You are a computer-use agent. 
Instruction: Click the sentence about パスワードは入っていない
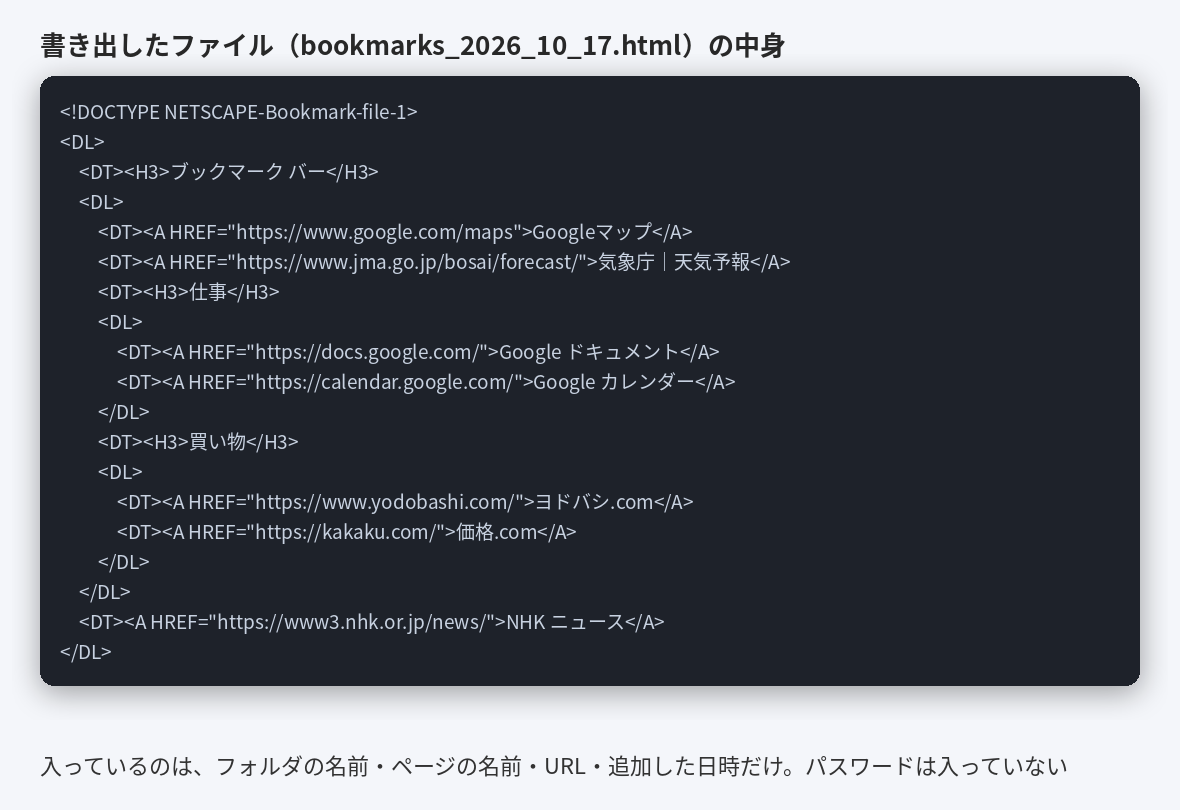[x=554, y=766]
